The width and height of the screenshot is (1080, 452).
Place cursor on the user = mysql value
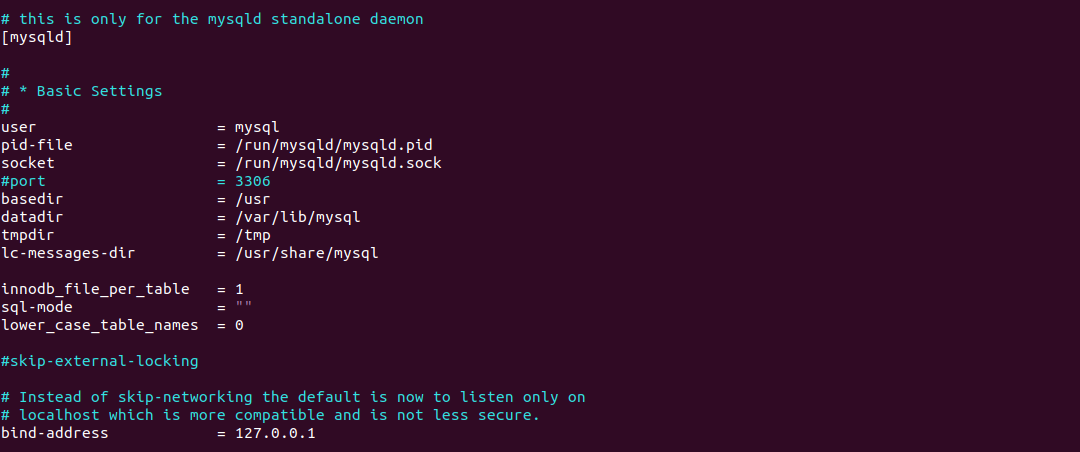click(257, 127)
